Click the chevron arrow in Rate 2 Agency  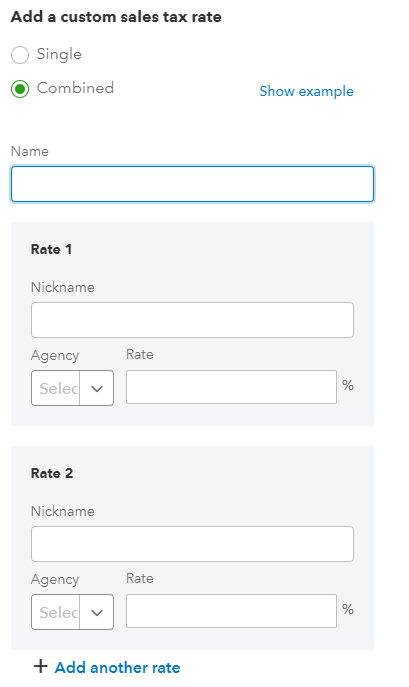[96, 613]
